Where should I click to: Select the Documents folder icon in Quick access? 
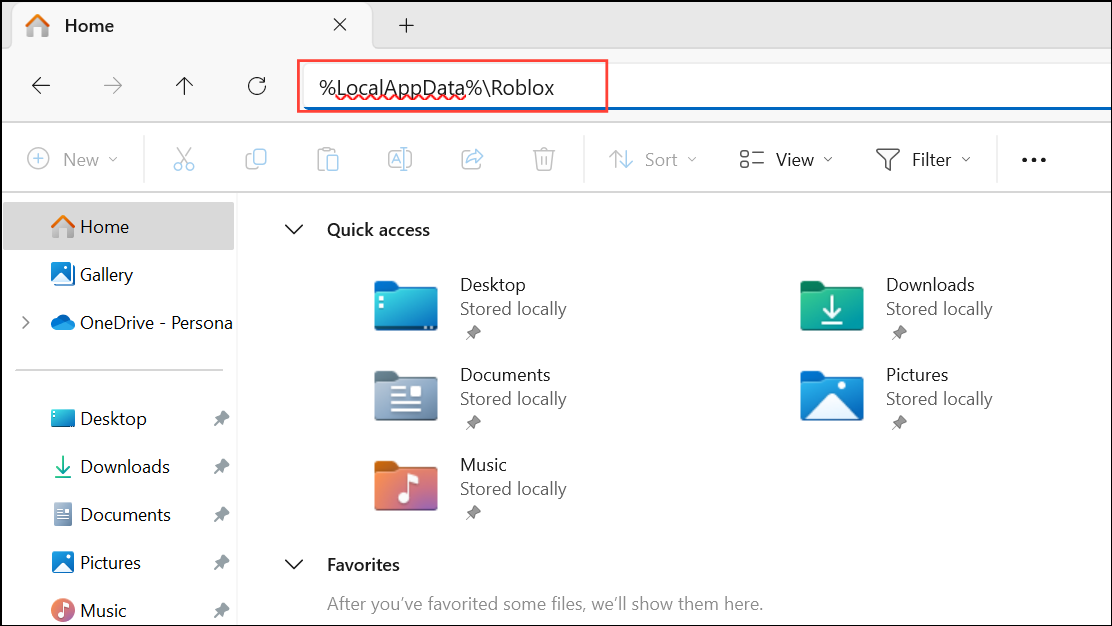[x=406, y=396]
